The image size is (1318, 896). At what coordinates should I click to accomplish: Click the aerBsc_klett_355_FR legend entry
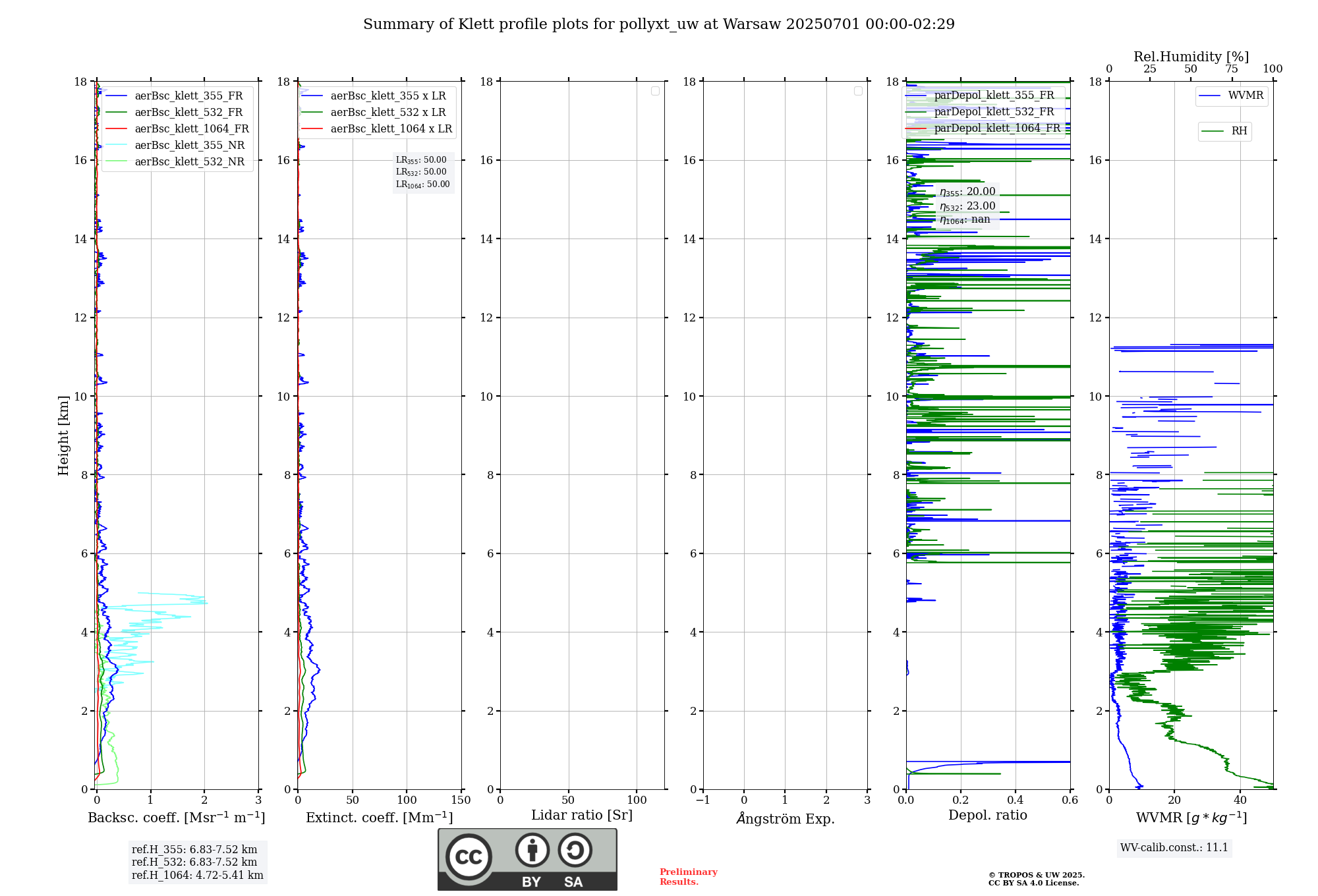tap(174, 96)
